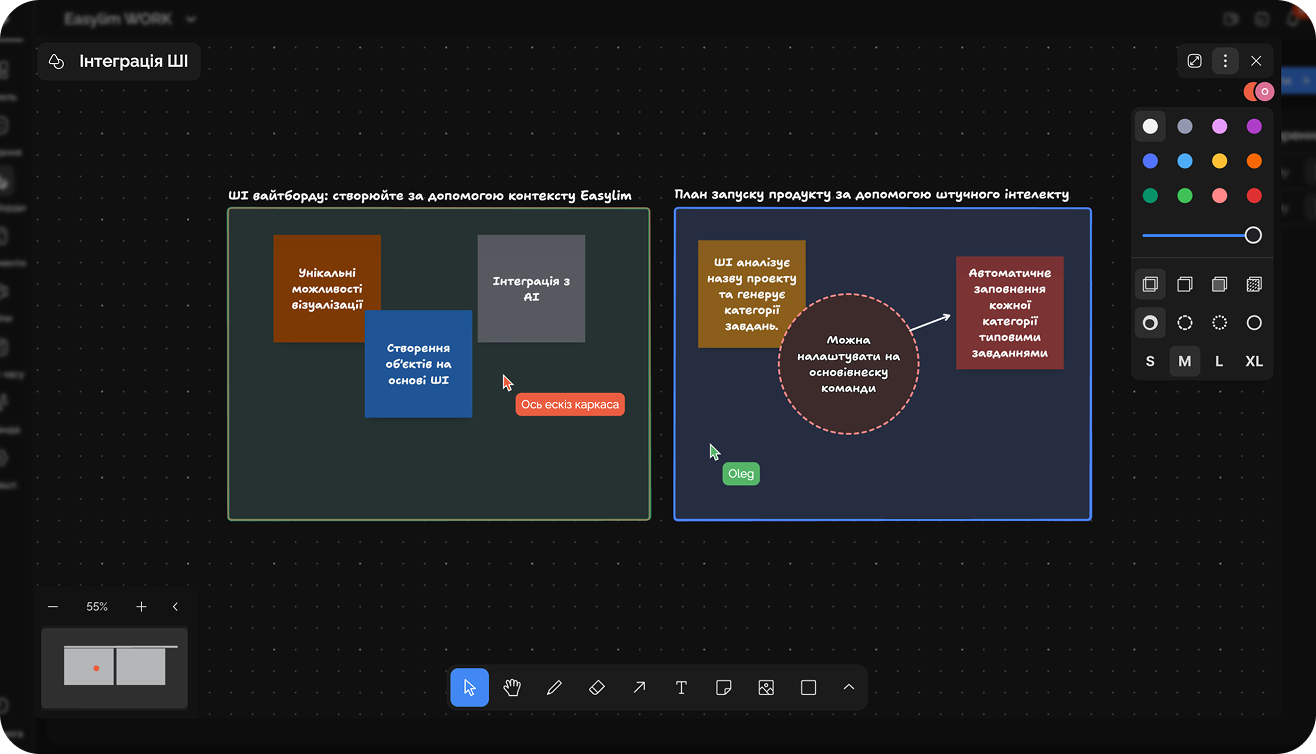The image size is (1316, 754).
Task: Click the minimap thumbnail preview
Action: 114,667
